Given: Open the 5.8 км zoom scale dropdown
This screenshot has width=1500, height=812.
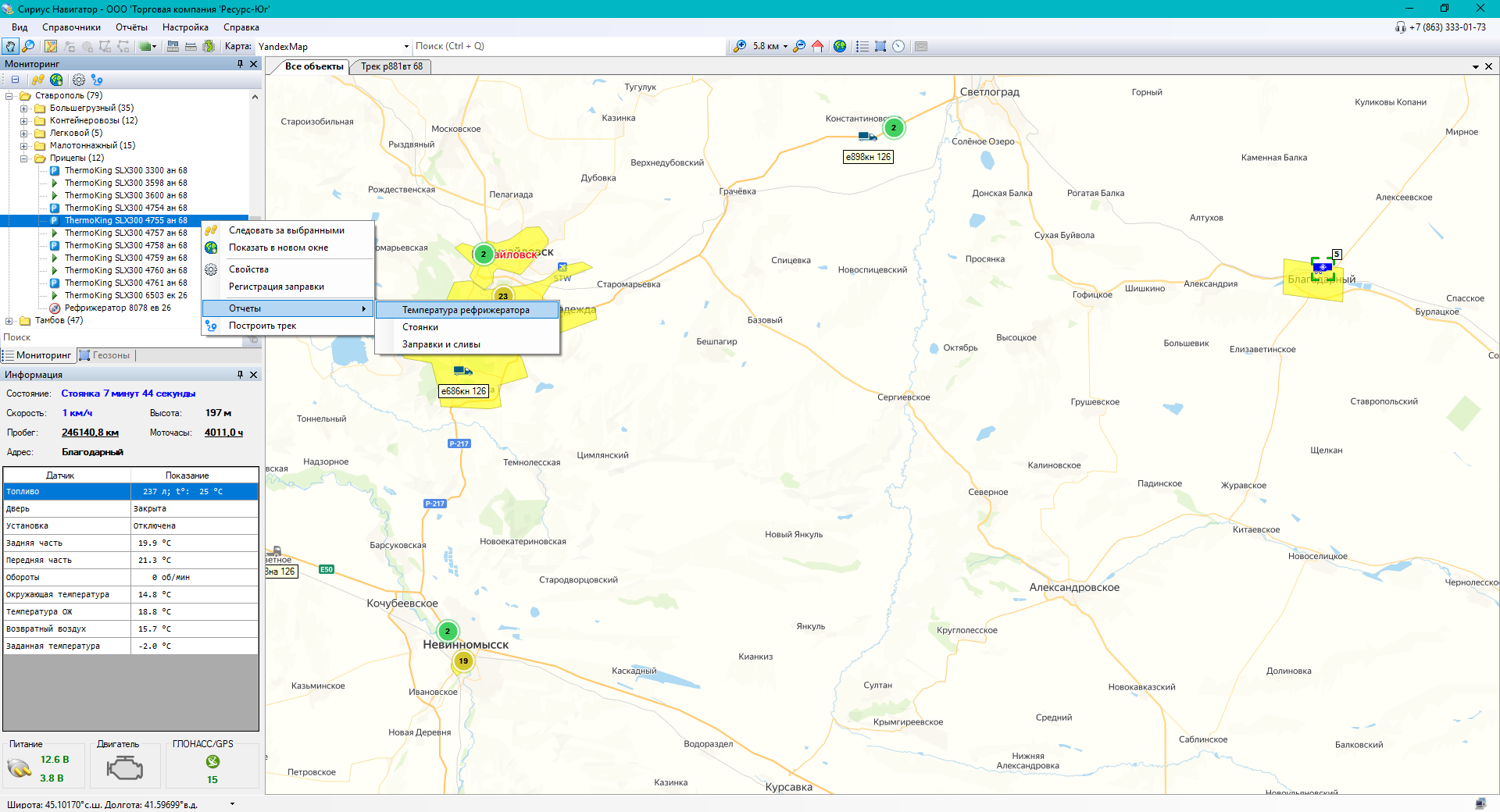Looking at the screenshot, I should pyautogui.click(x=785, y=47).
